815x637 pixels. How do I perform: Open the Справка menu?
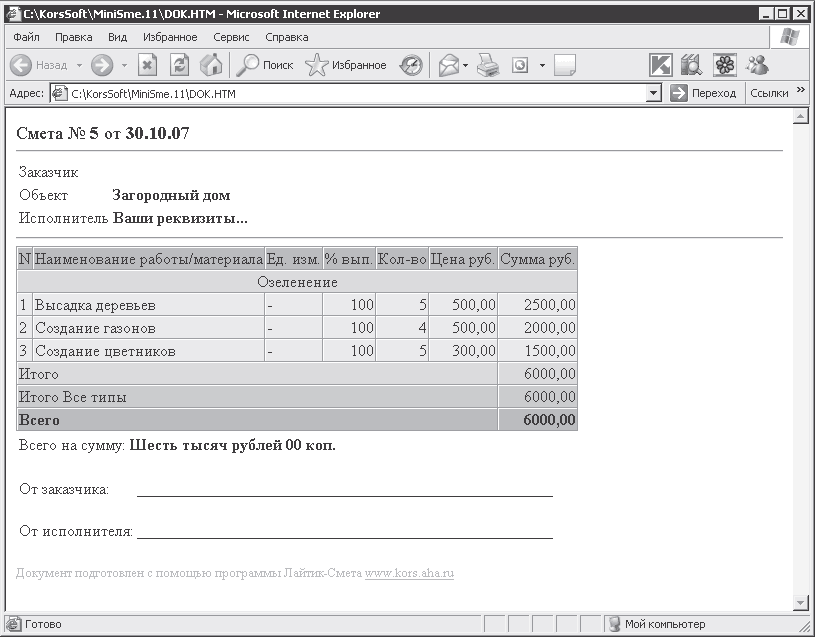coord(287,37)
